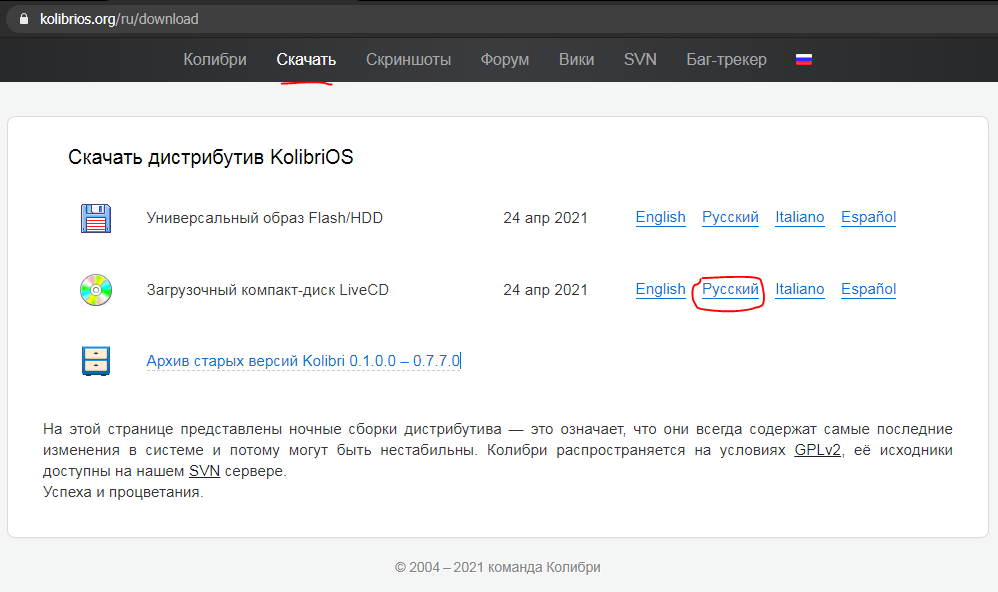Click the CD icon next to LiveCD
The width and height of the screenshot is (998, 592).
(95, 289)
